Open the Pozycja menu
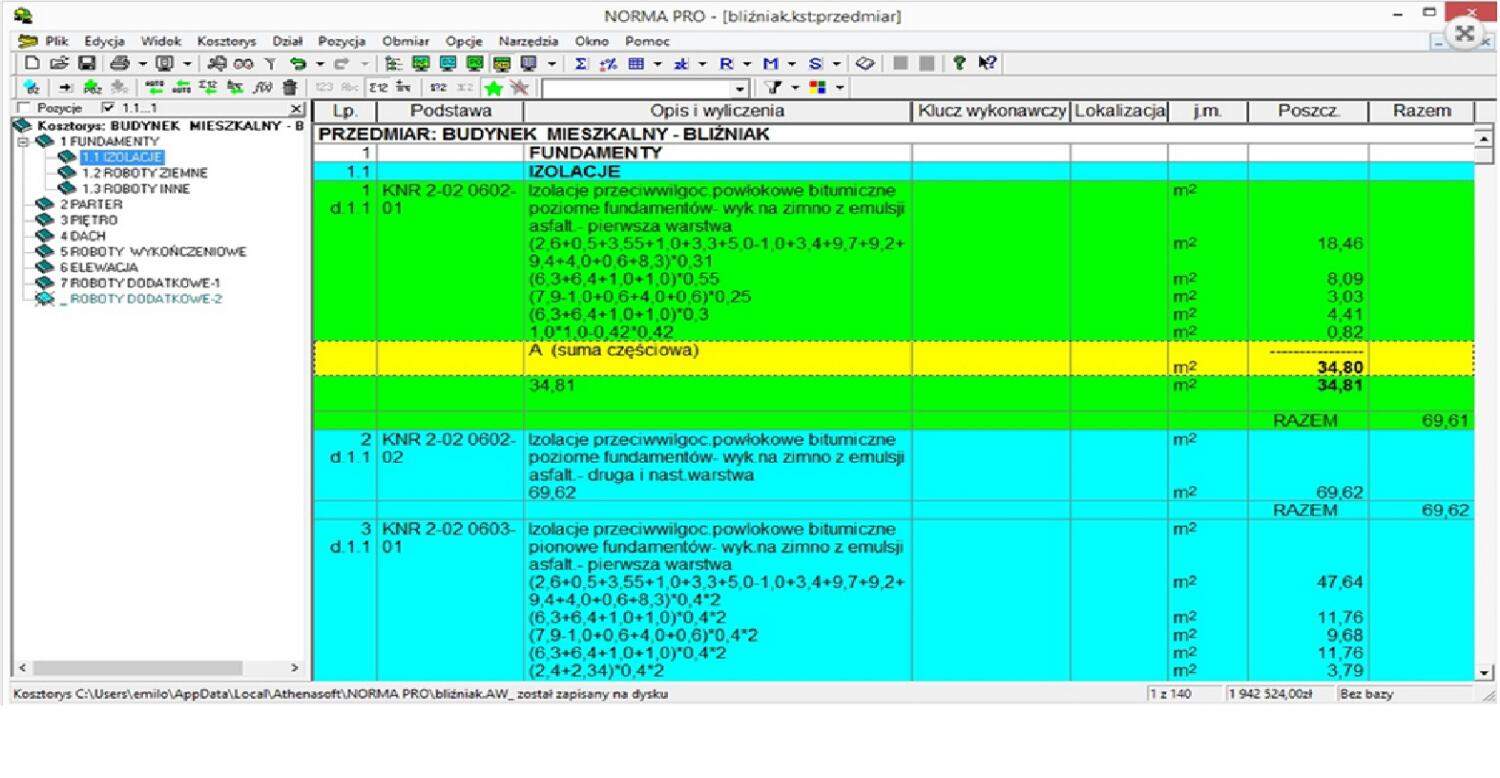The width and height of the screenshot is (1500, 778). point(342,41)
